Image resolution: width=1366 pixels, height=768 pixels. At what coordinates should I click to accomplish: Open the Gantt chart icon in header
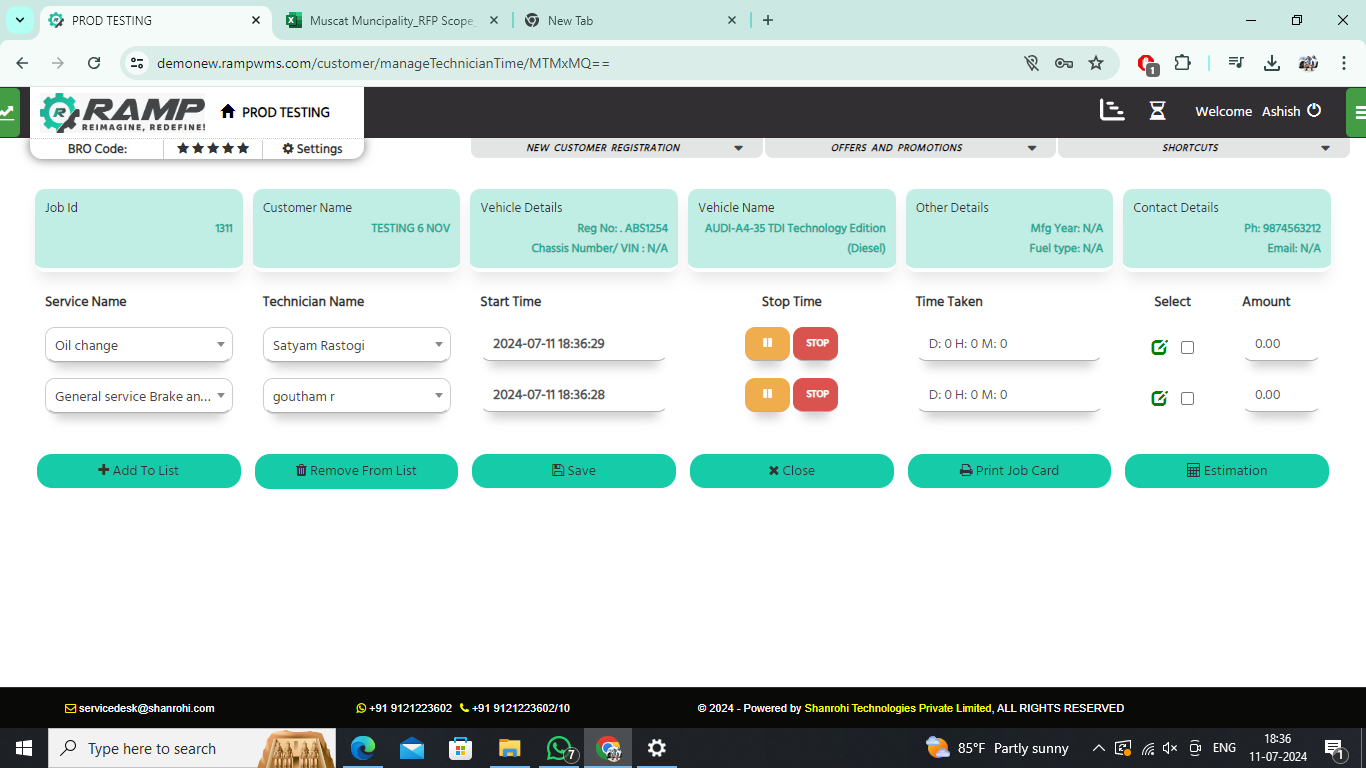click(1112, 111)
